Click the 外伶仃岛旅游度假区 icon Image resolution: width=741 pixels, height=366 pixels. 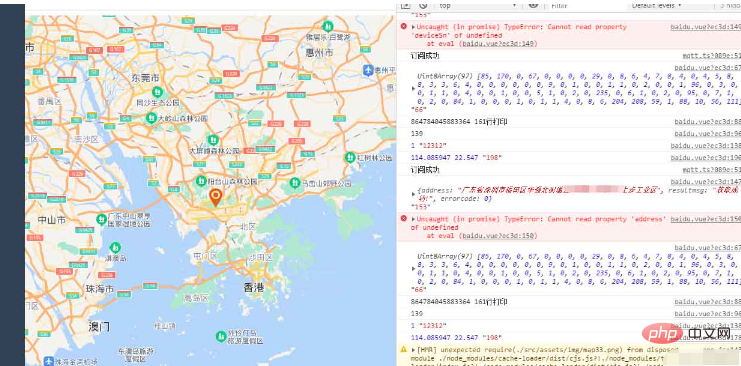click(x=221, y=336)
